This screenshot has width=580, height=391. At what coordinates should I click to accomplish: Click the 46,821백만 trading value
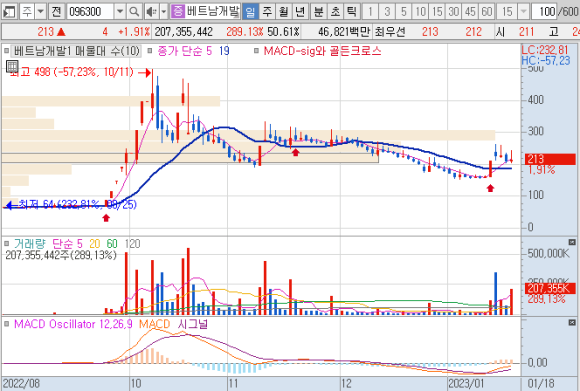344,32
